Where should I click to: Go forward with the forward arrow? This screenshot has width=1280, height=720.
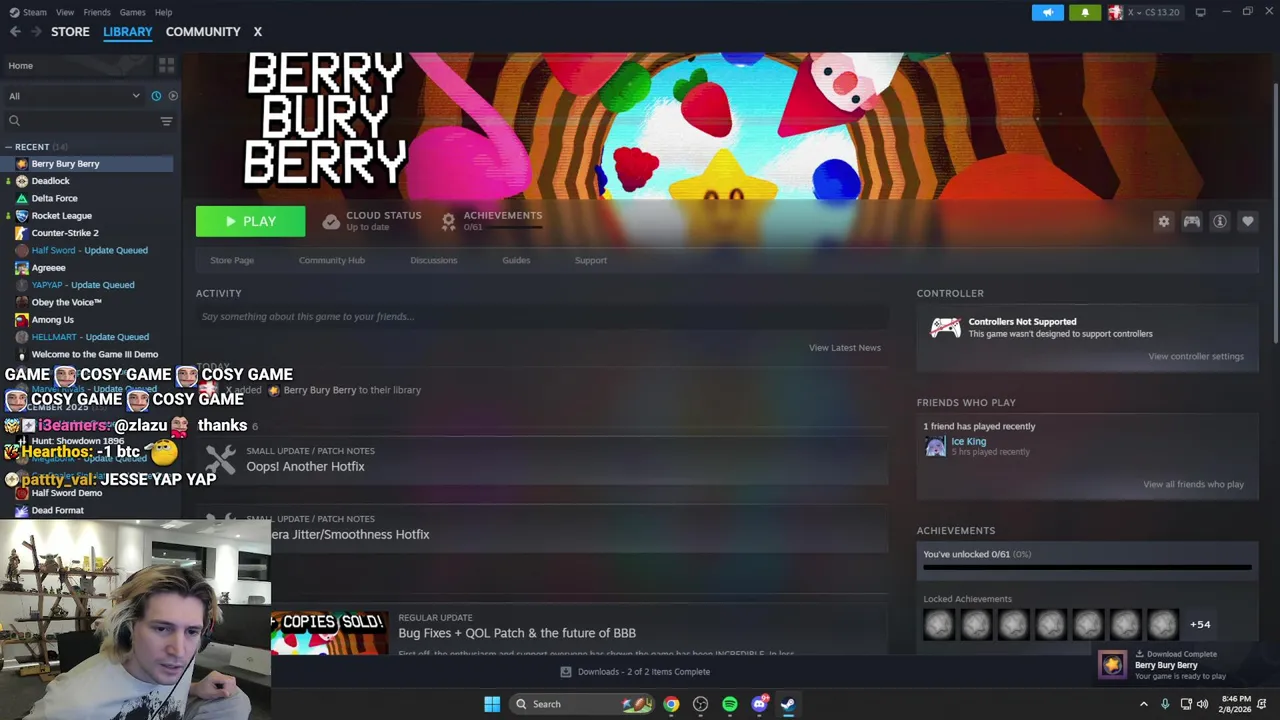coord(36,32)
